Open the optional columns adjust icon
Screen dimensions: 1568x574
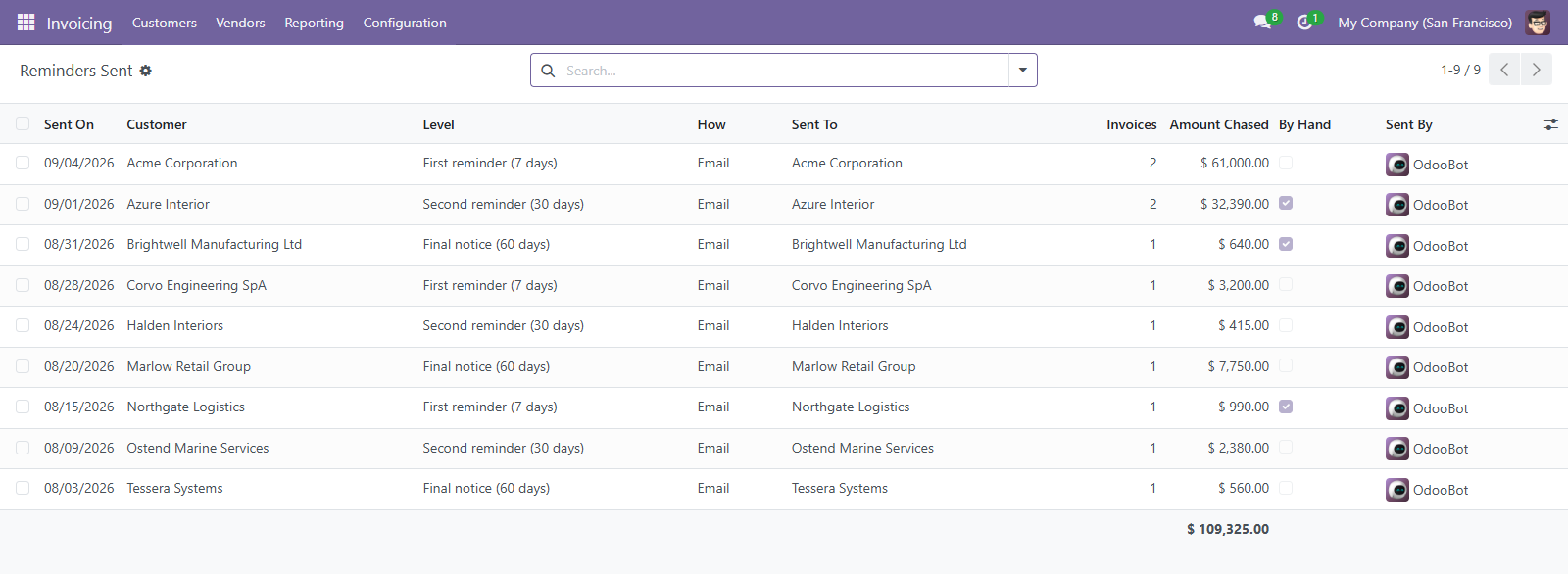[x=1550, y=124]
